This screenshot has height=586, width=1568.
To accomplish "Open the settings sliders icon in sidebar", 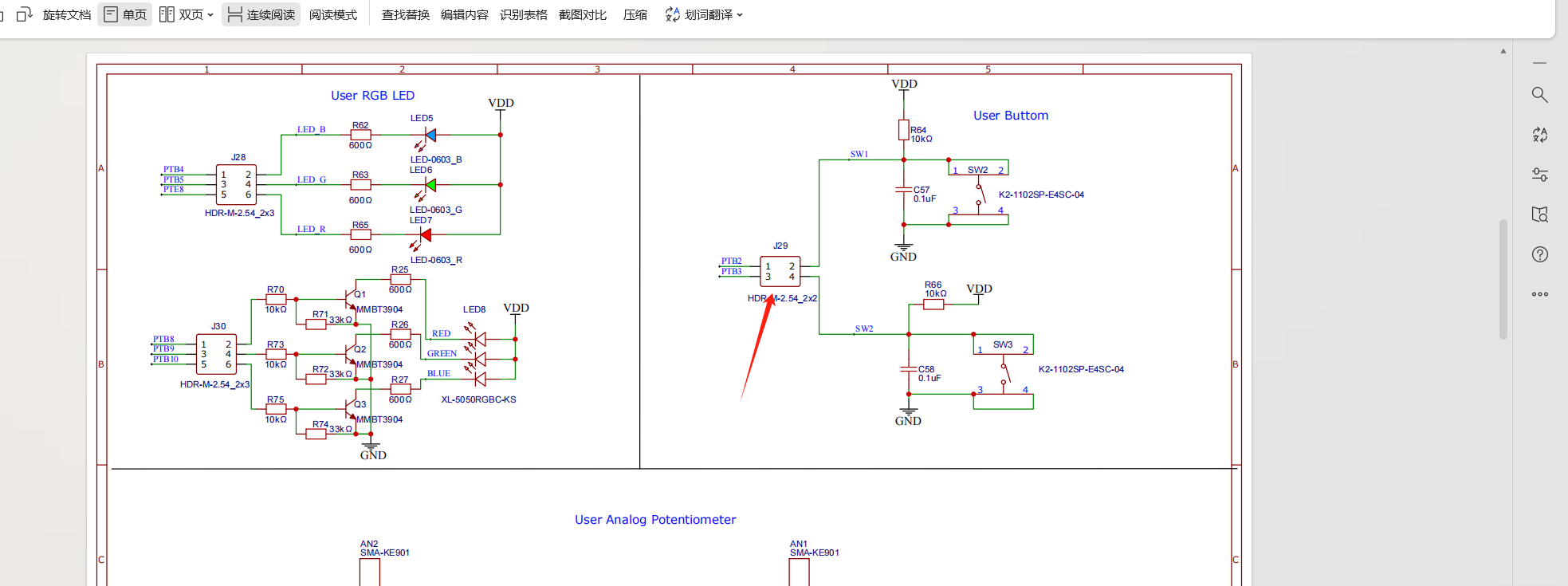I will [x=1539, y=175].
